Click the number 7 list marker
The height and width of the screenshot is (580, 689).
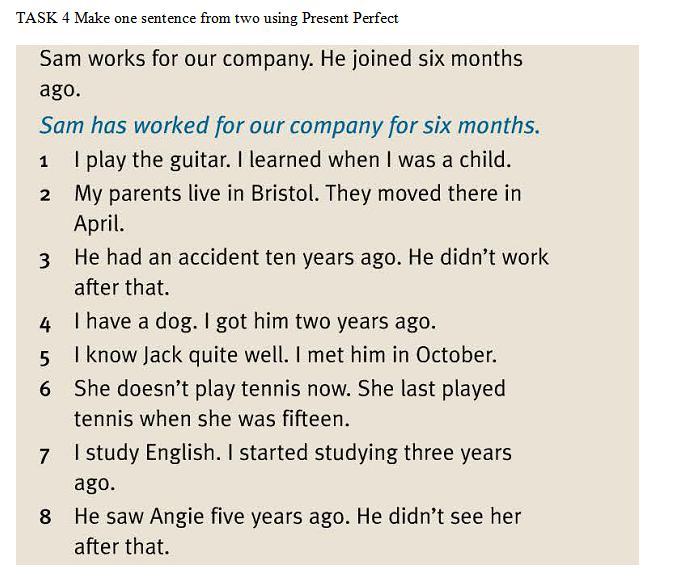(44, 456)
